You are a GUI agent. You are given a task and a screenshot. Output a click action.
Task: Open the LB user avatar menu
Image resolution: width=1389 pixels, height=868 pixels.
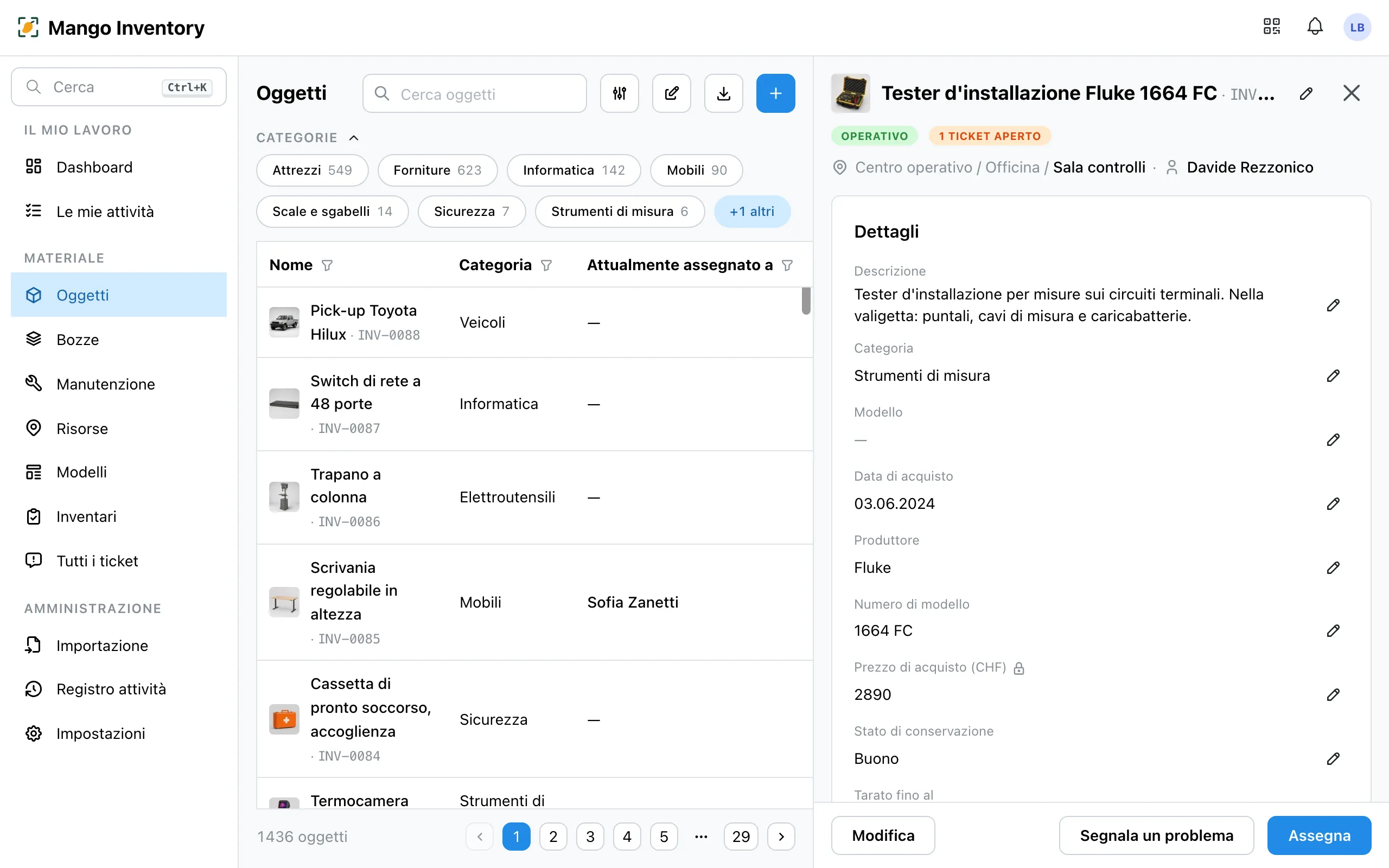(x=1357, y=27)
